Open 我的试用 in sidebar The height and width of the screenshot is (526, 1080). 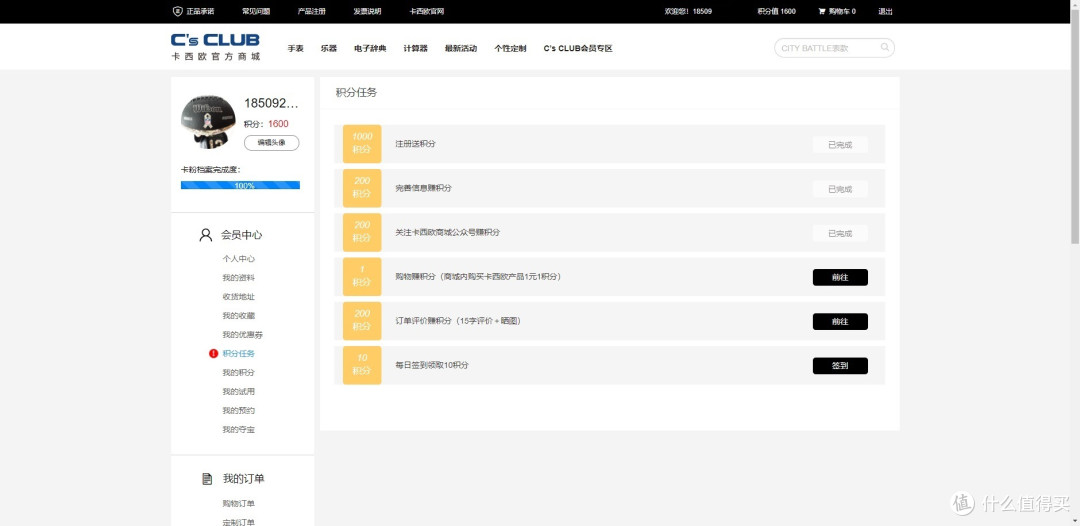pos(238,392)
